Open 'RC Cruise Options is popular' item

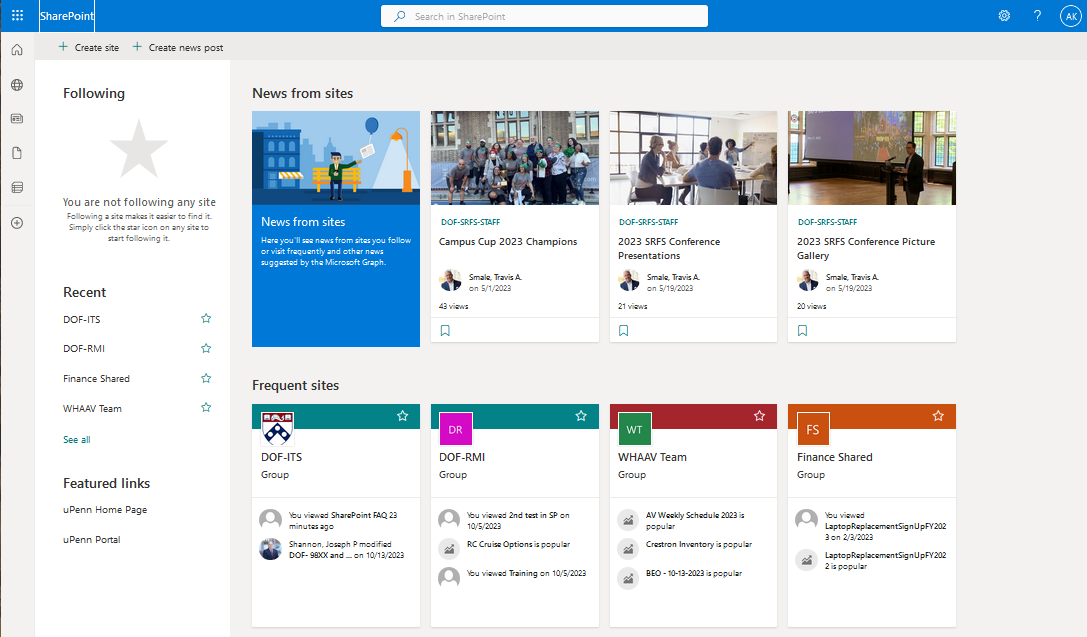coord(518,545)
